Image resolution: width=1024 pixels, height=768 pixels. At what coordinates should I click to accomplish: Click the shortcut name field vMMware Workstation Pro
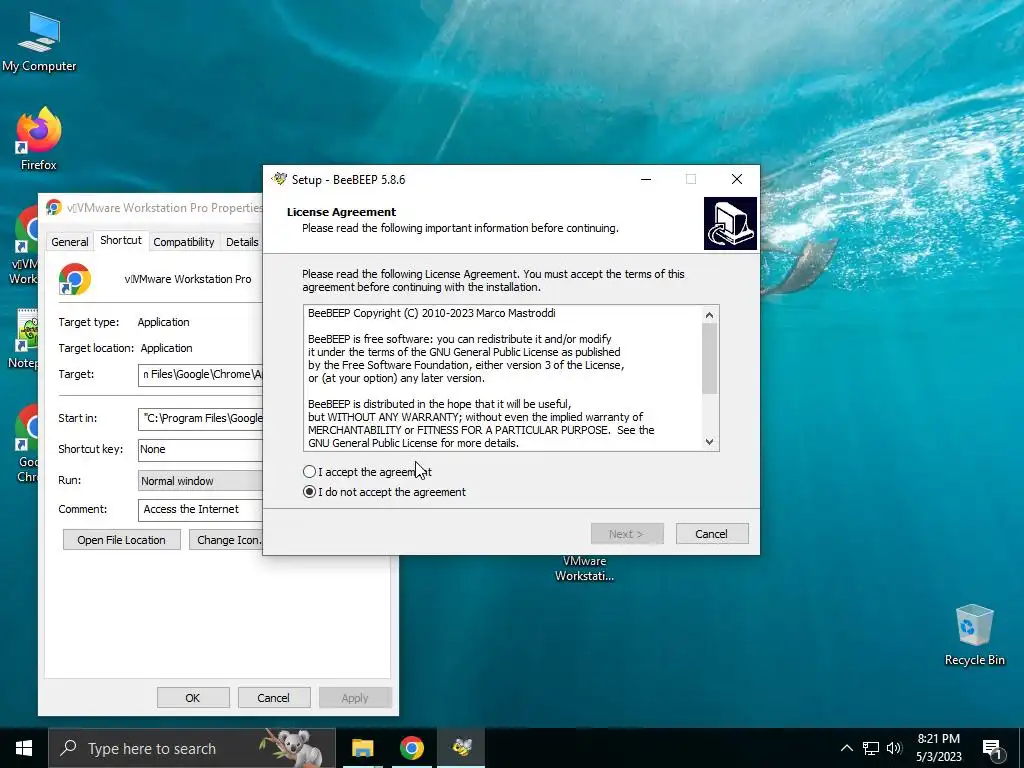[188, 279]
